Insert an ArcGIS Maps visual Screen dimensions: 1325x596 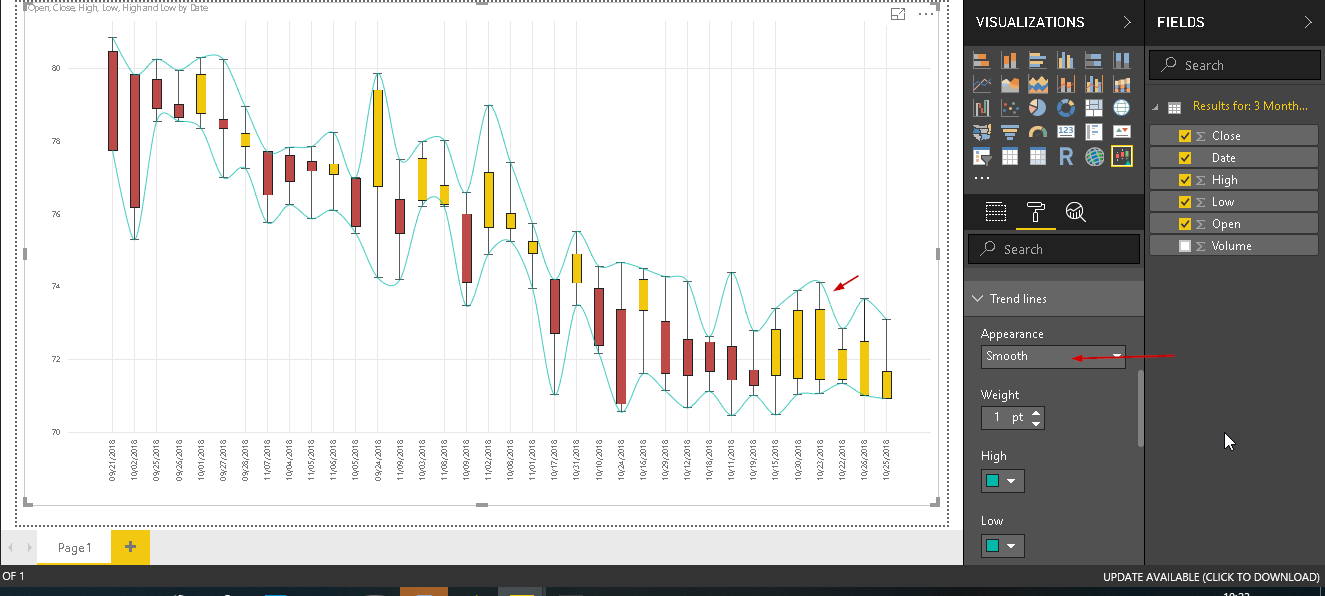tap(1094, 156)
